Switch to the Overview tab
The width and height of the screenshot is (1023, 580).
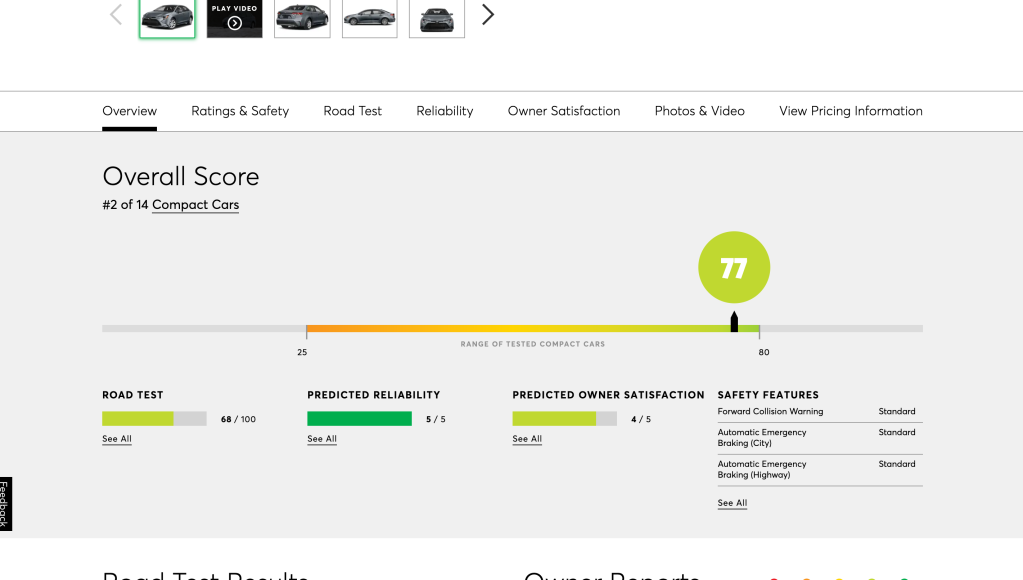click(129, 111)
